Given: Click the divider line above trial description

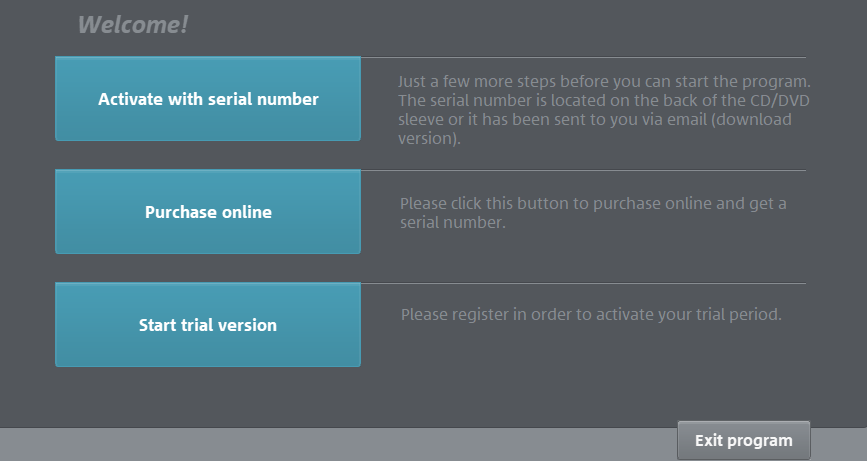Looking at the screenshot, I should (598, 283).
